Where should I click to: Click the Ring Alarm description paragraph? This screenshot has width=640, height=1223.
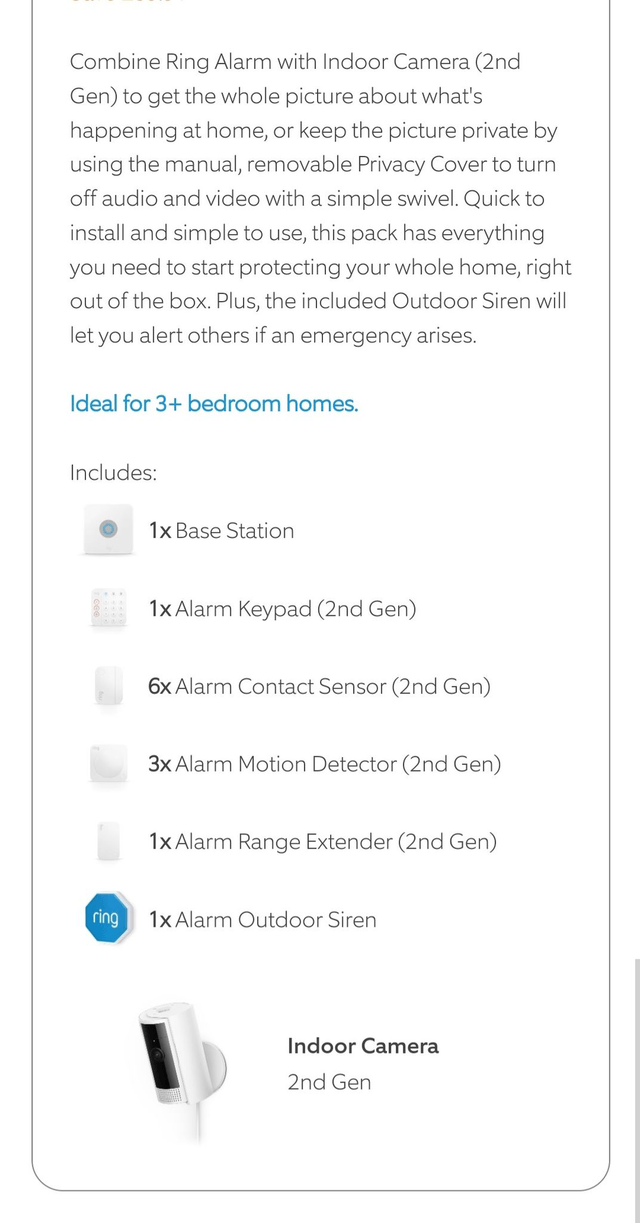(320, 198)
